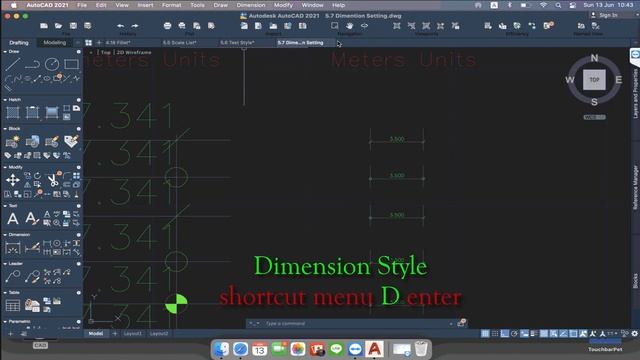Click the round button on Text panel header
This screenshot has width=640, height=360.
(79, 206)
